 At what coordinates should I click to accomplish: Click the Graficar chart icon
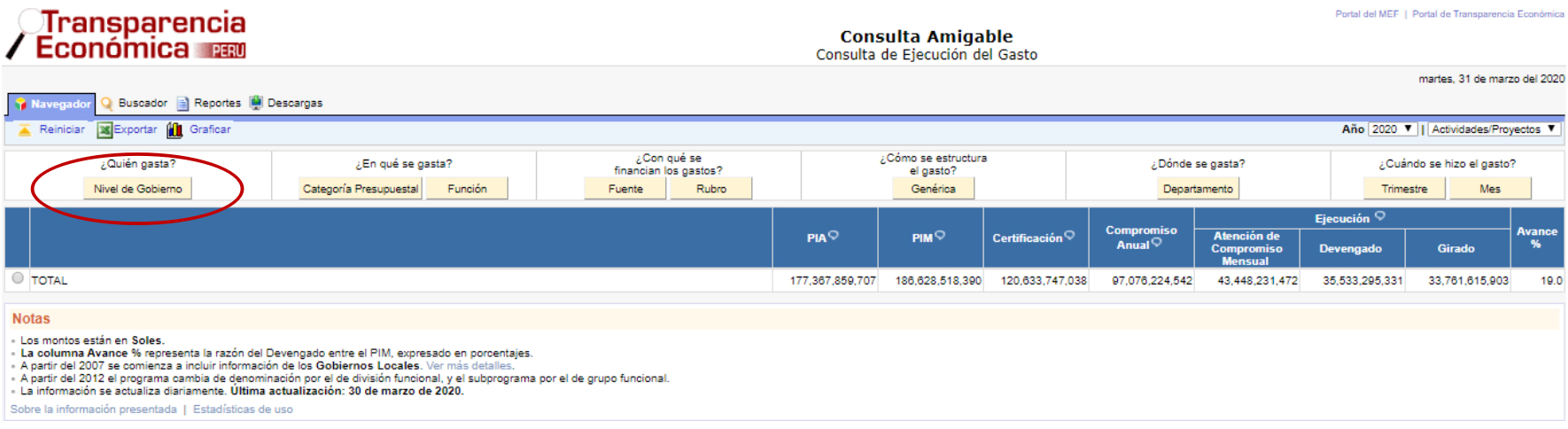(x=175, y=129)
